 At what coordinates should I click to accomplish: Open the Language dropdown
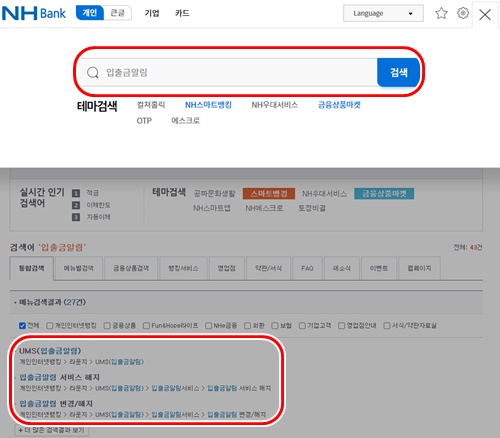point(383,13)
